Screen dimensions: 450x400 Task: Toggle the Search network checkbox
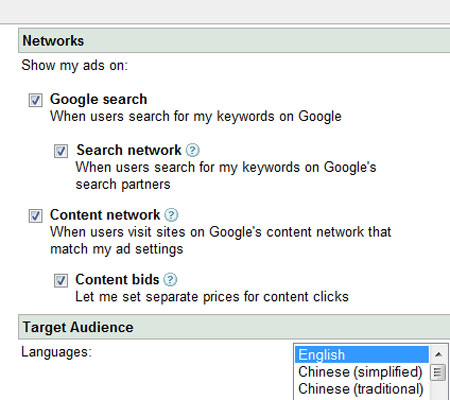coord(61,151)
